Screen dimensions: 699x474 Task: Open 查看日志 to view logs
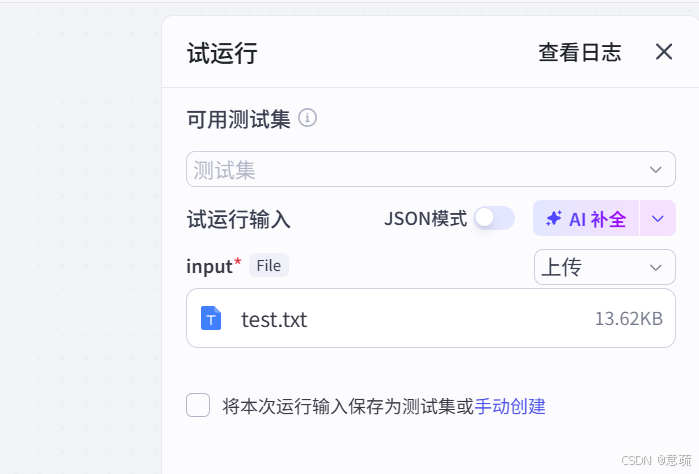click(579, 53)
